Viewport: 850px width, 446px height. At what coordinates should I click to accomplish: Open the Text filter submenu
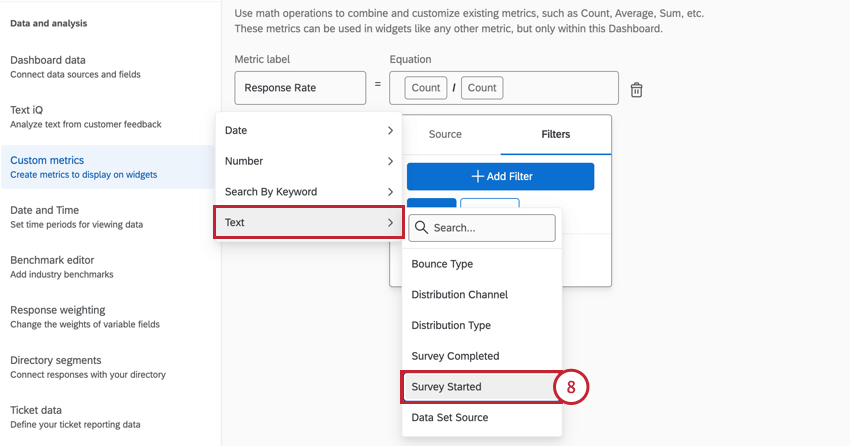tap(308, 222)
